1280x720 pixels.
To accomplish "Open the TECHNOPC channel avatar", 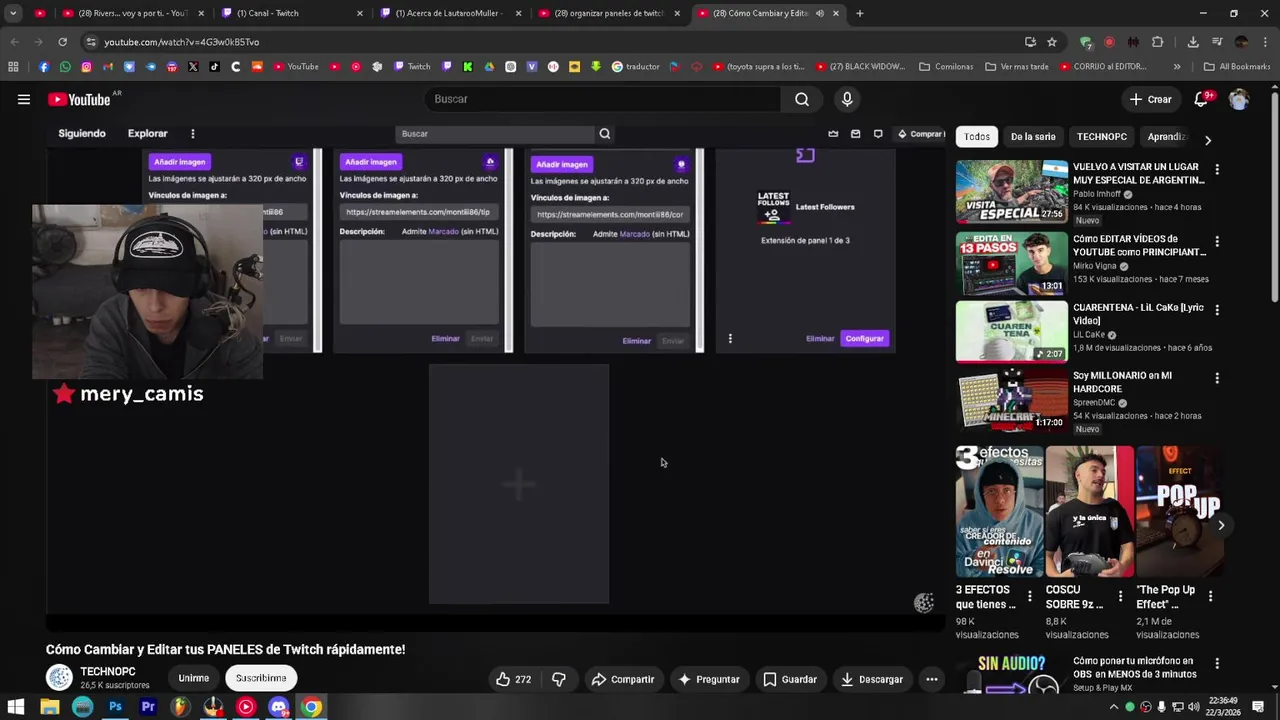I will [59, 677].
